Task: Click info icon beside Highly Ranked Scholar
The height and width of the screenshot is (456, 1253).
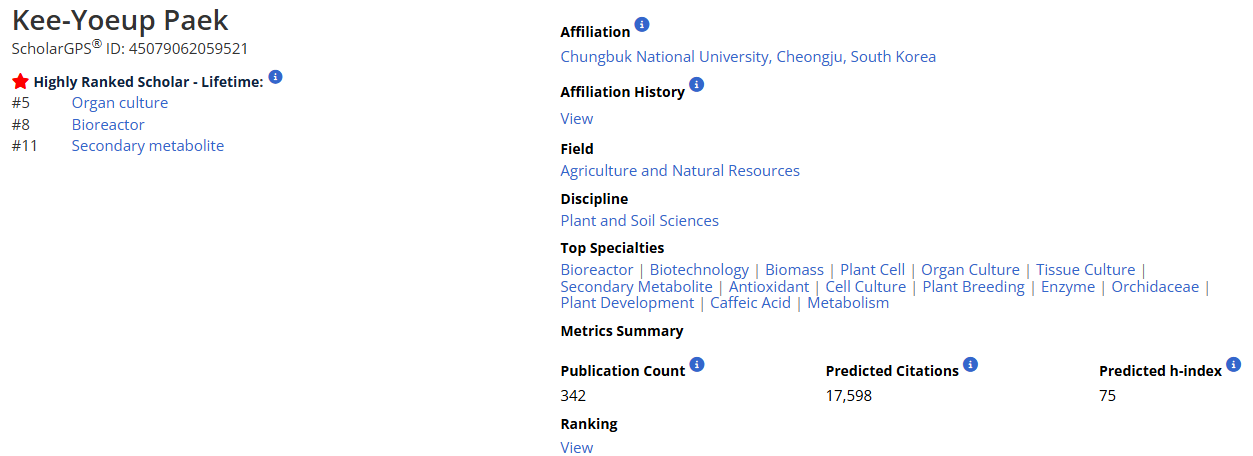Action: [276, 76]
